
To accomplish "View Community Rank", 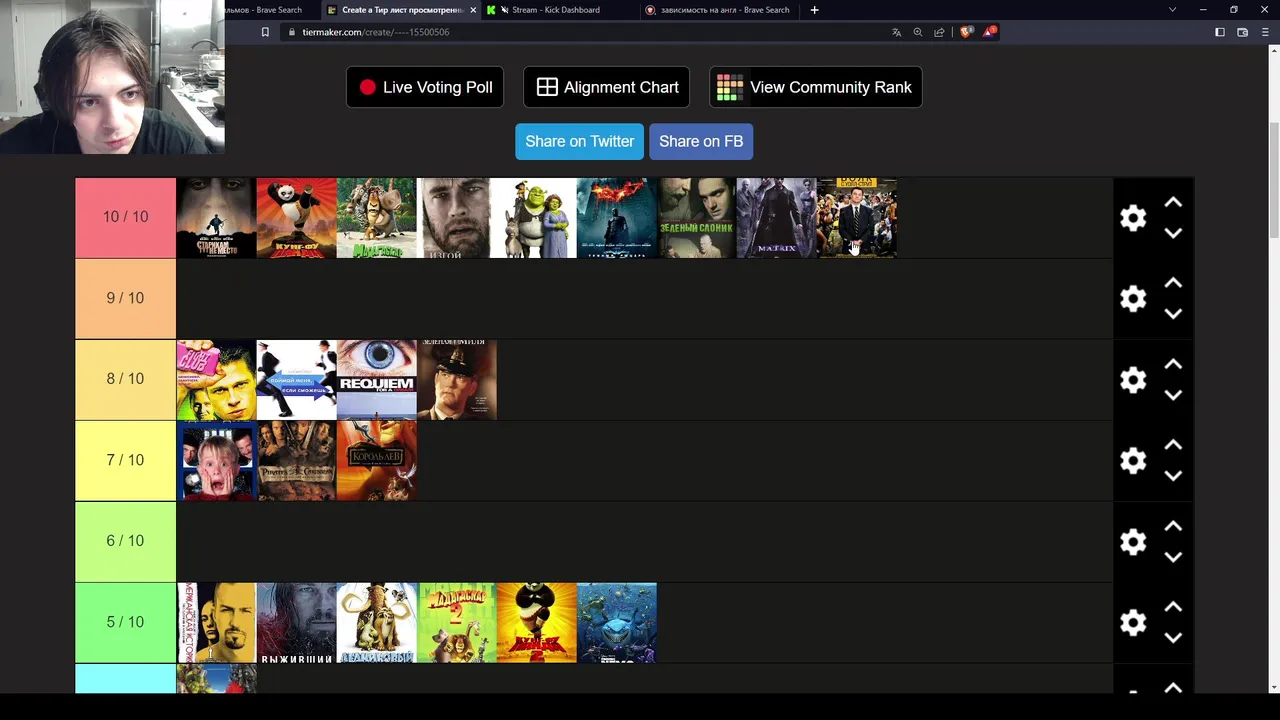I will tap(815, 87).
